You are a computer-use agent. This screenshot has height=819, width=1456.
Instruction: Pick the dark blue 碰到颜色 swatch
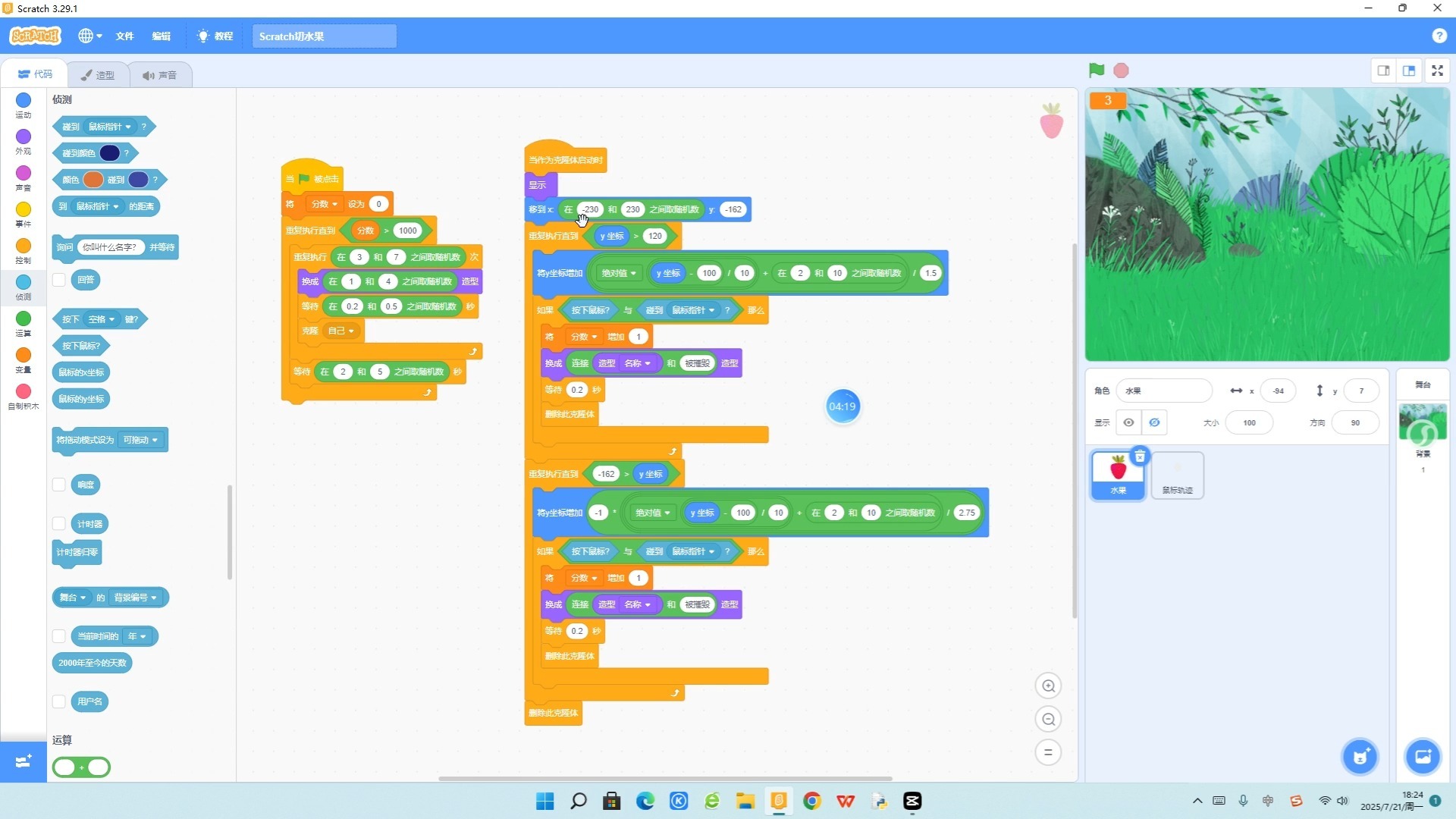coord(110,153)
